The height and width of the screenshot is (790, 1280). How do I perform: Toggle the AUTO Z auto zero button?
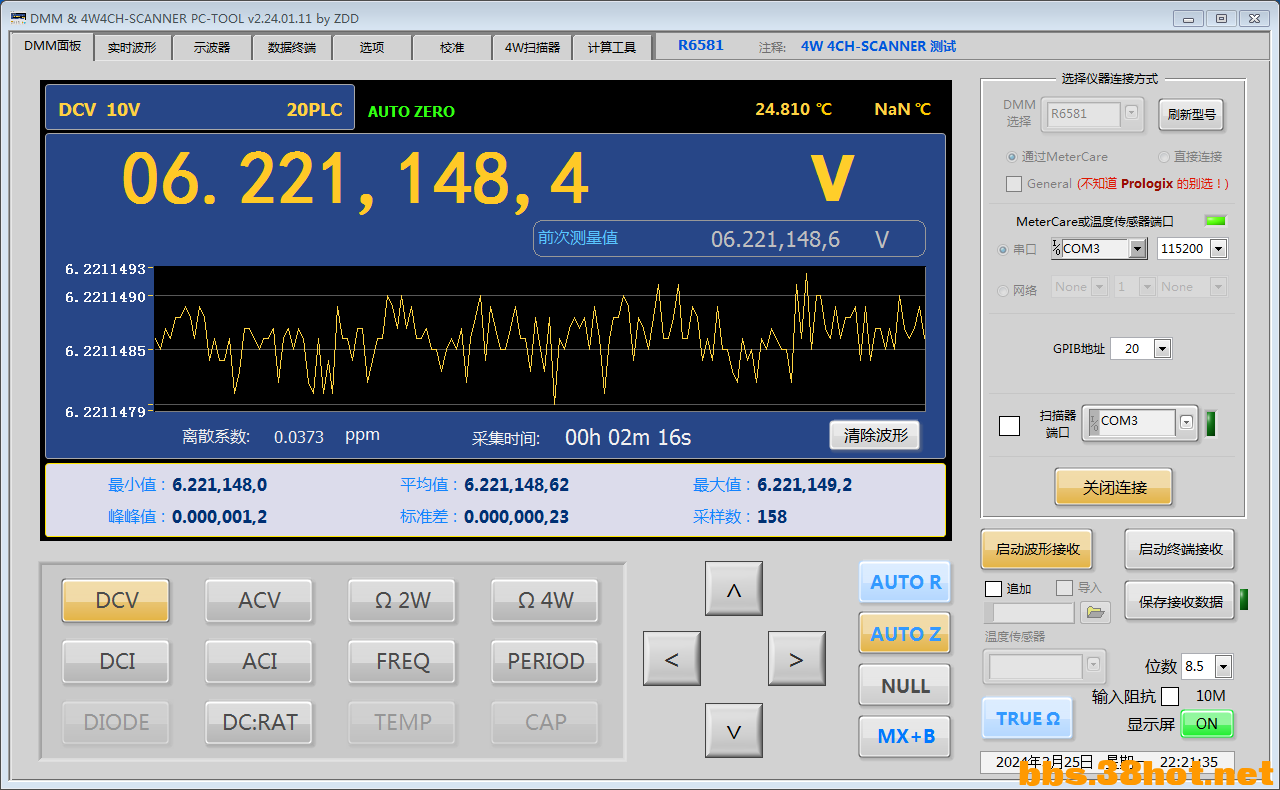(x=905, y=634)
